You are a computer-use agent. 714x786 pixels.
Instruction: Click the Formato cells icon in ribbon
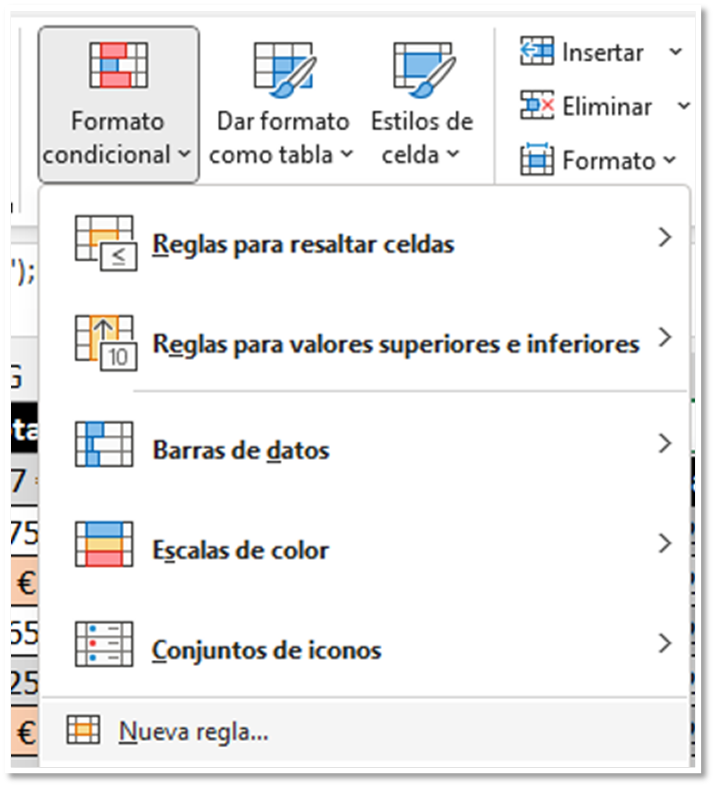pos(537,159)
